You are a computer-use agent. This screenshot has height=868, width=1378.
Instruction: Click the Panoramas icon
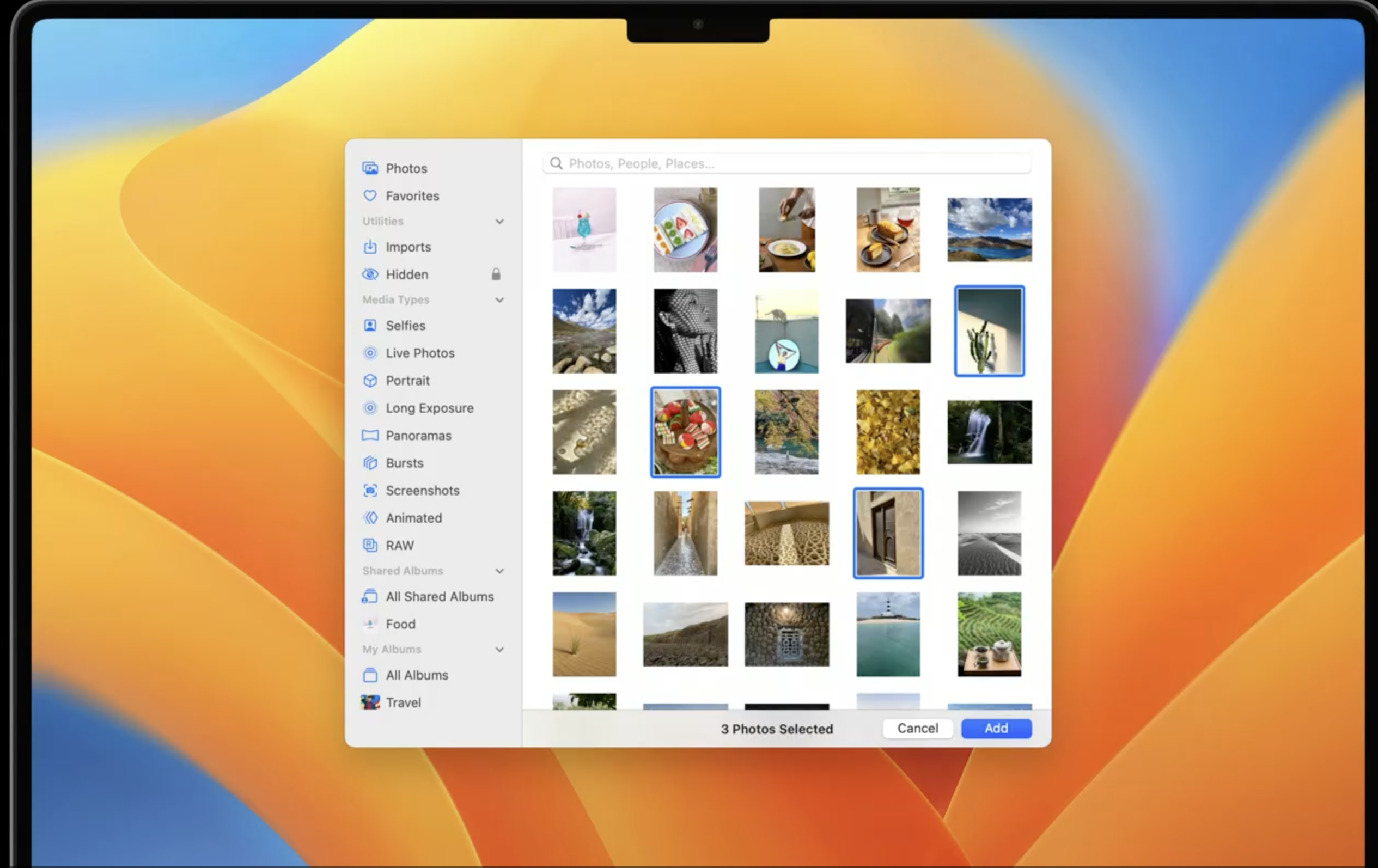[x=370, y=436]
